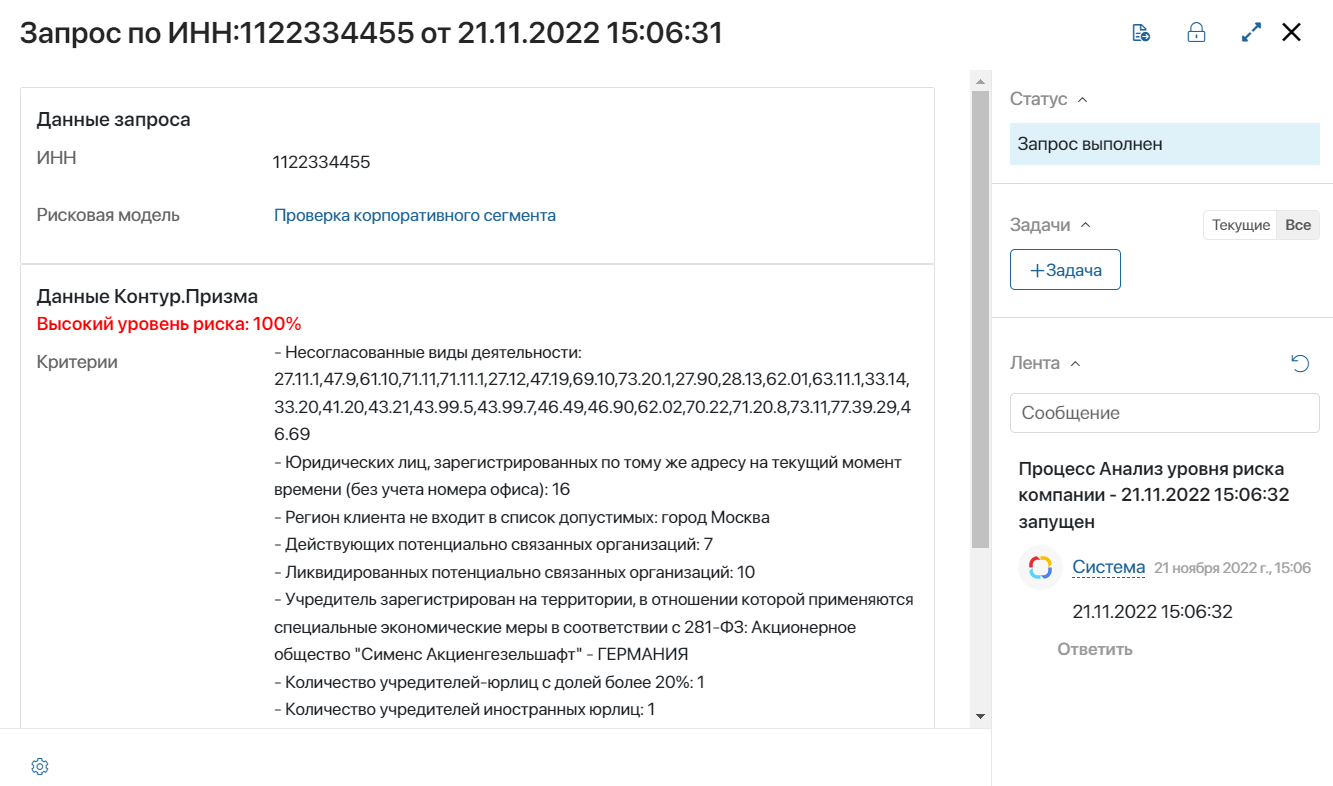Switch task filter to Все
The image size is (1333, 786).
1298,225
